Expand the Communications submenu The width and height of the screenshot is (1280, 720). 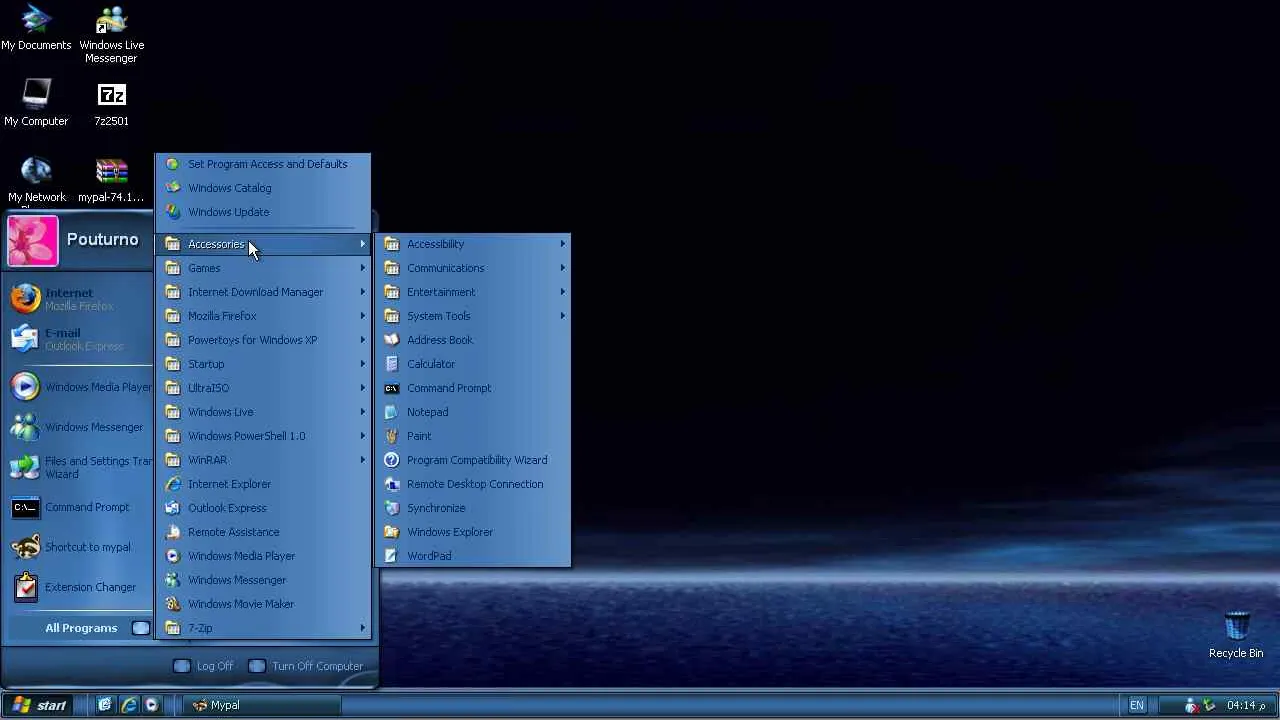(x=473, y=268)
